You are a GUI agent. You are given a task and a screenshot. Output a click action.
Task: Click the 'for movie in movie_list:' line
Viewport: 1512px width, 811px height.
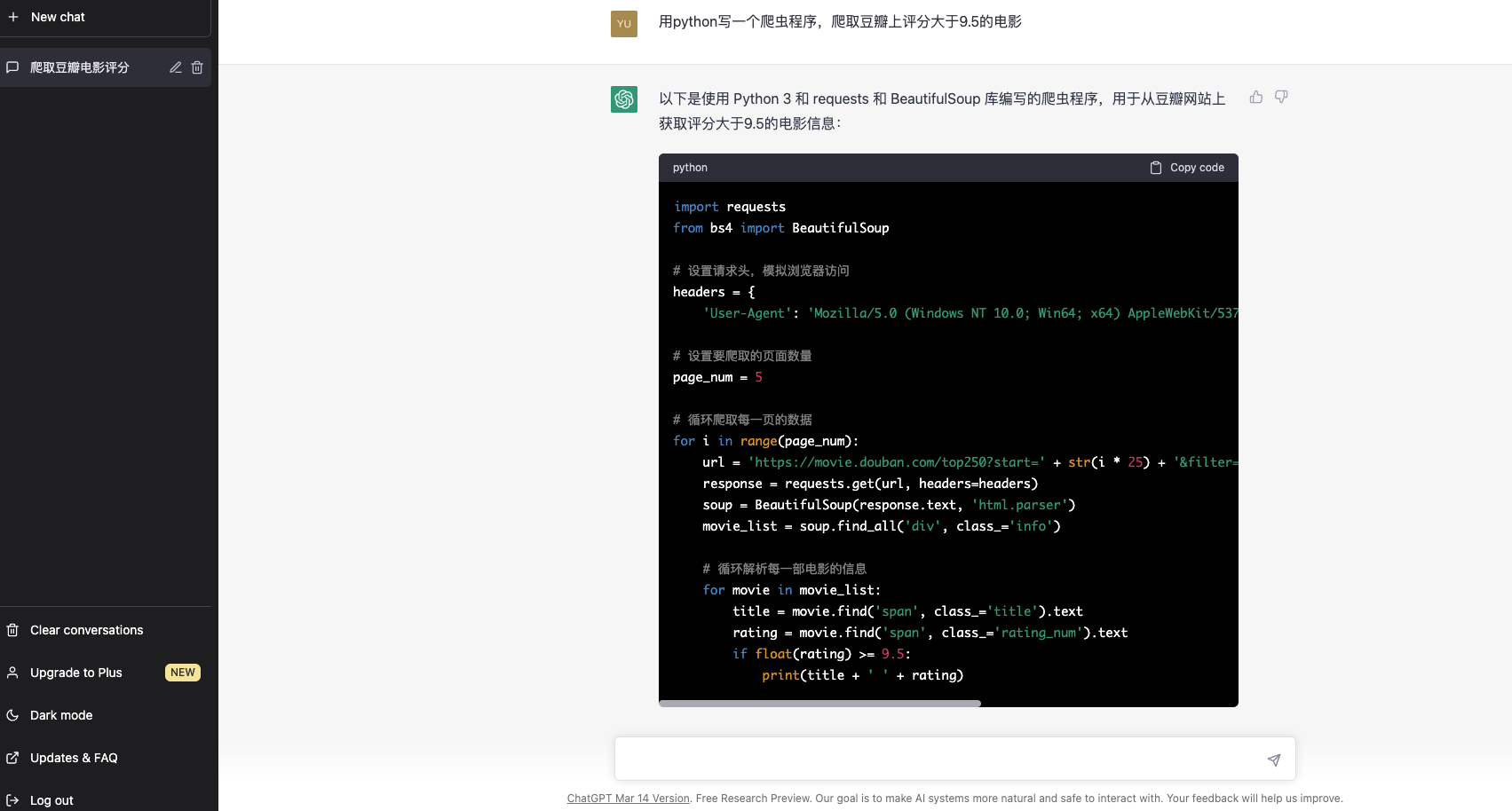click(791, 590)
